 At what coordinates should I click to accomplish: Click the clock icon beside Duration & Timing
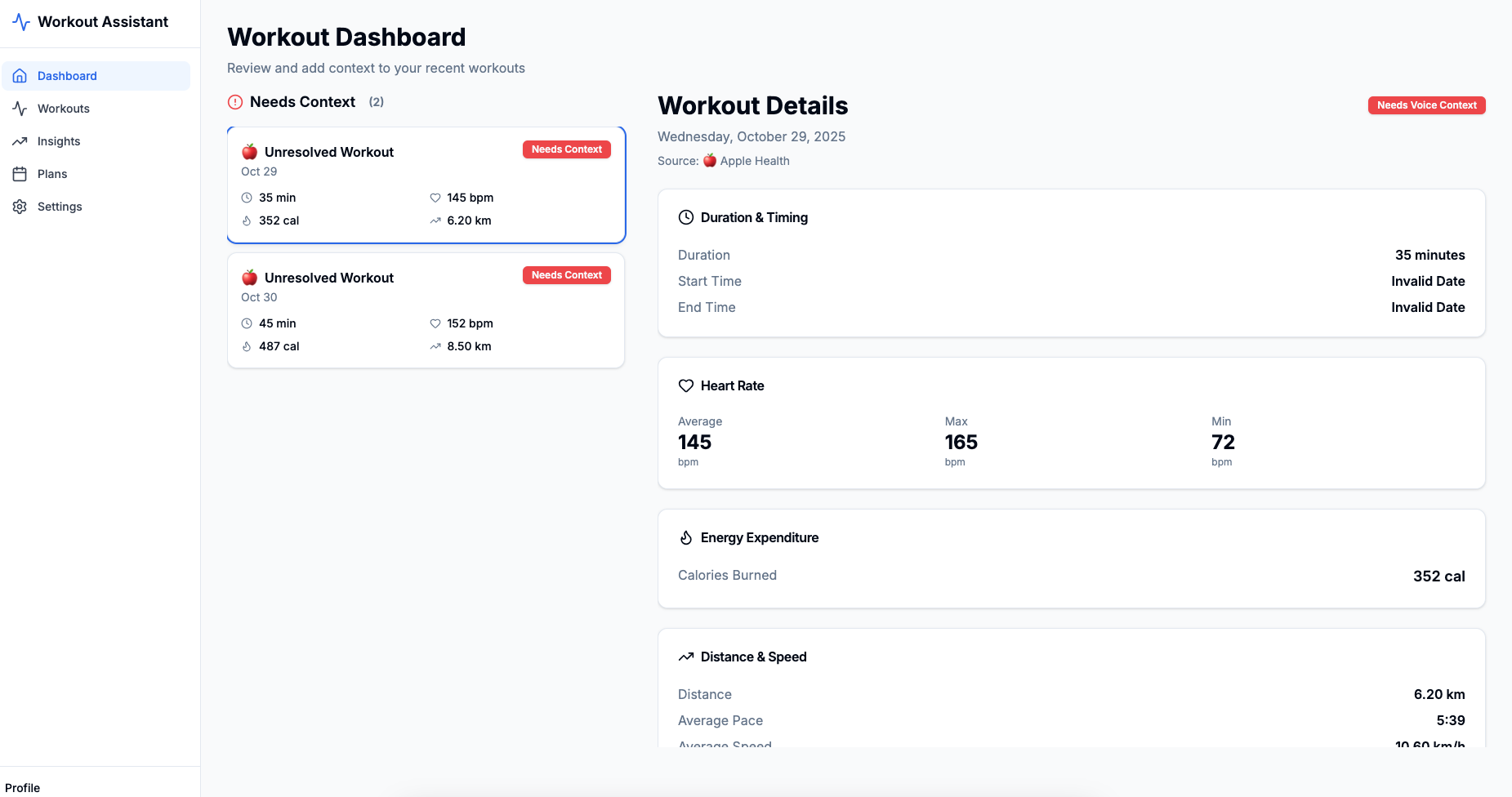pos(686,217)
